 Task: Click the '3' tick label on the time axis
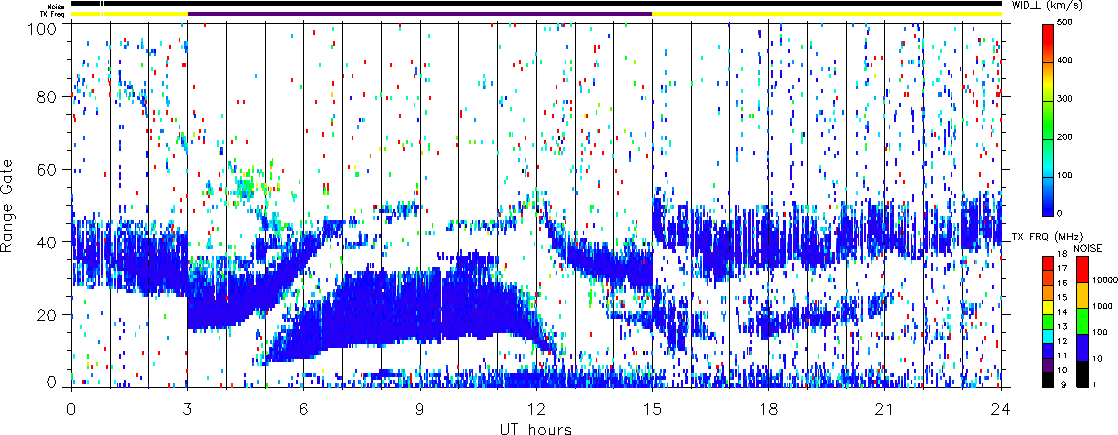coord(187,410)
